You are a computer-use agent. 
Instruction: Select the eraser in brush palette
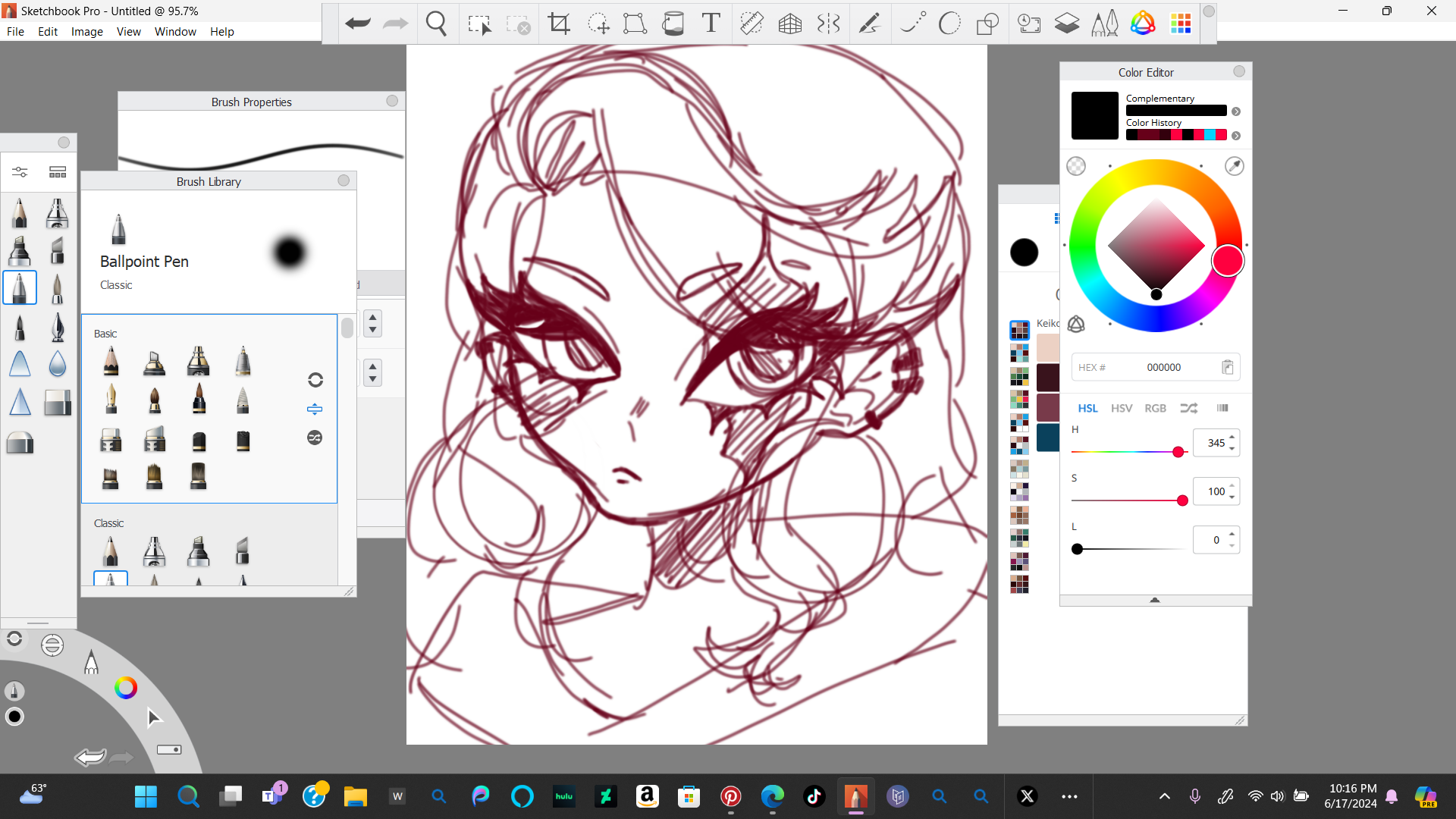58,403
